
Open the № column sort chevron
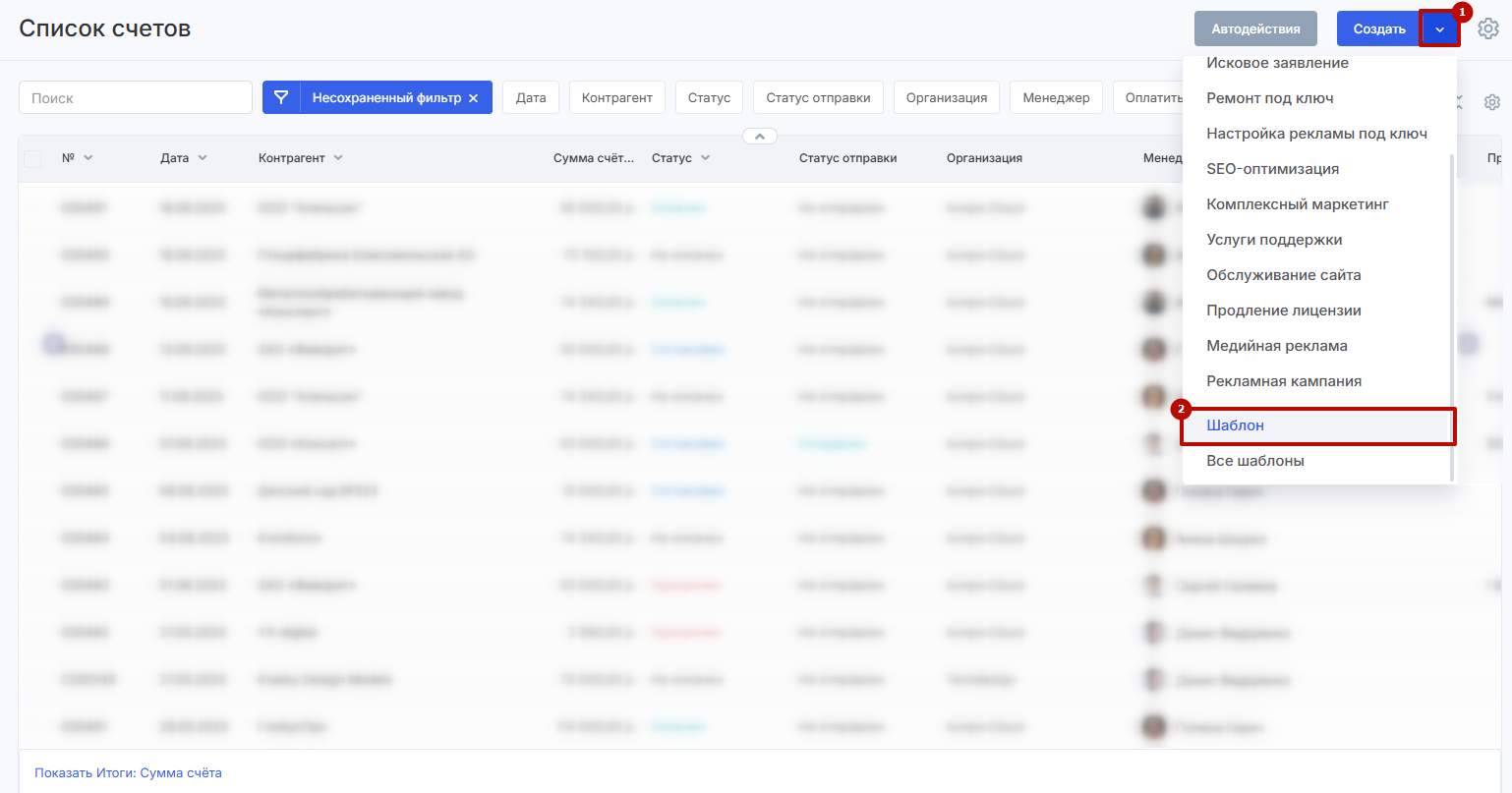click(88, 158)
